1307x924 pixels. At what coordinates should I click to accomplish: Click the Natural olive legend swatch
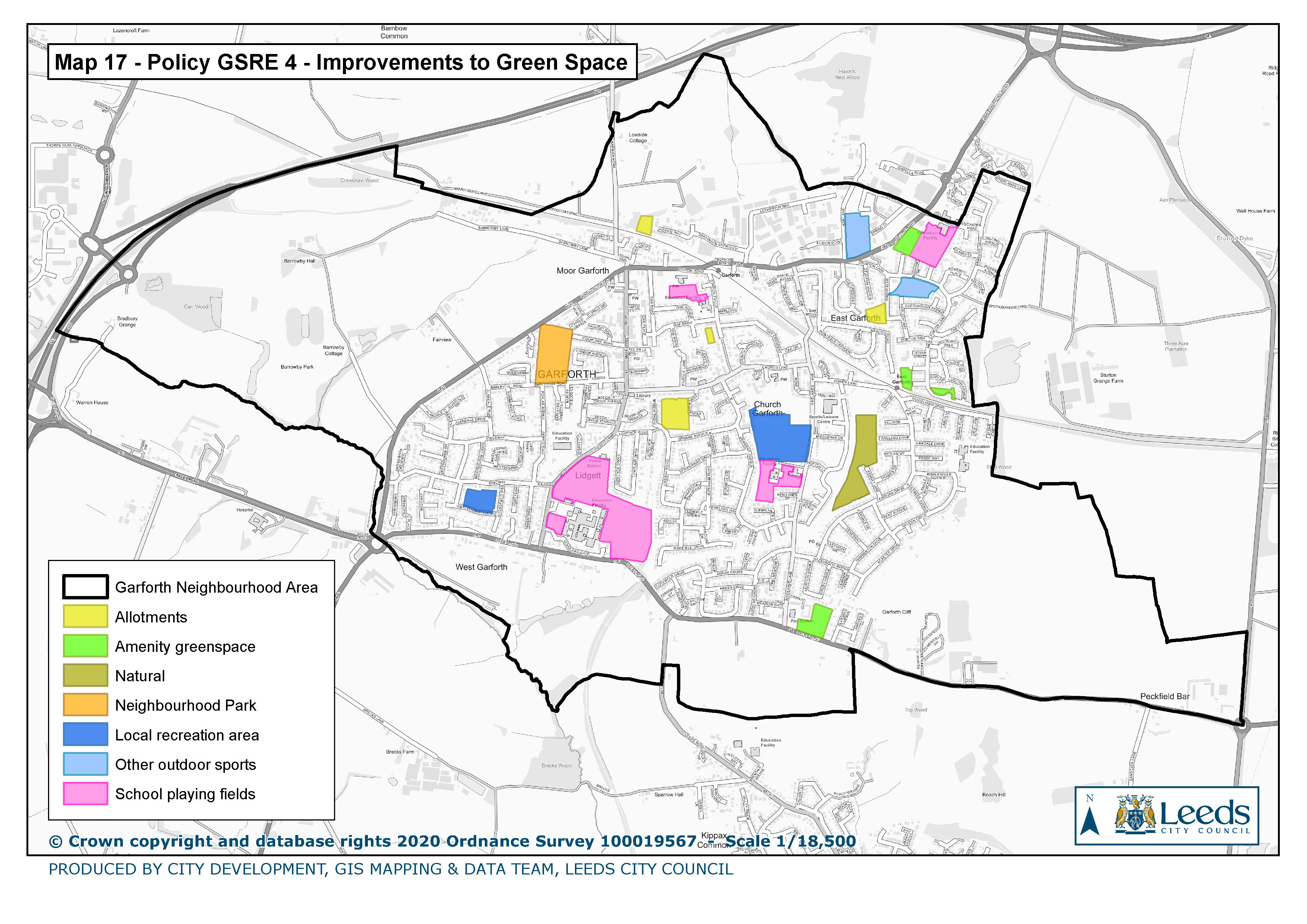coord(85,675)
